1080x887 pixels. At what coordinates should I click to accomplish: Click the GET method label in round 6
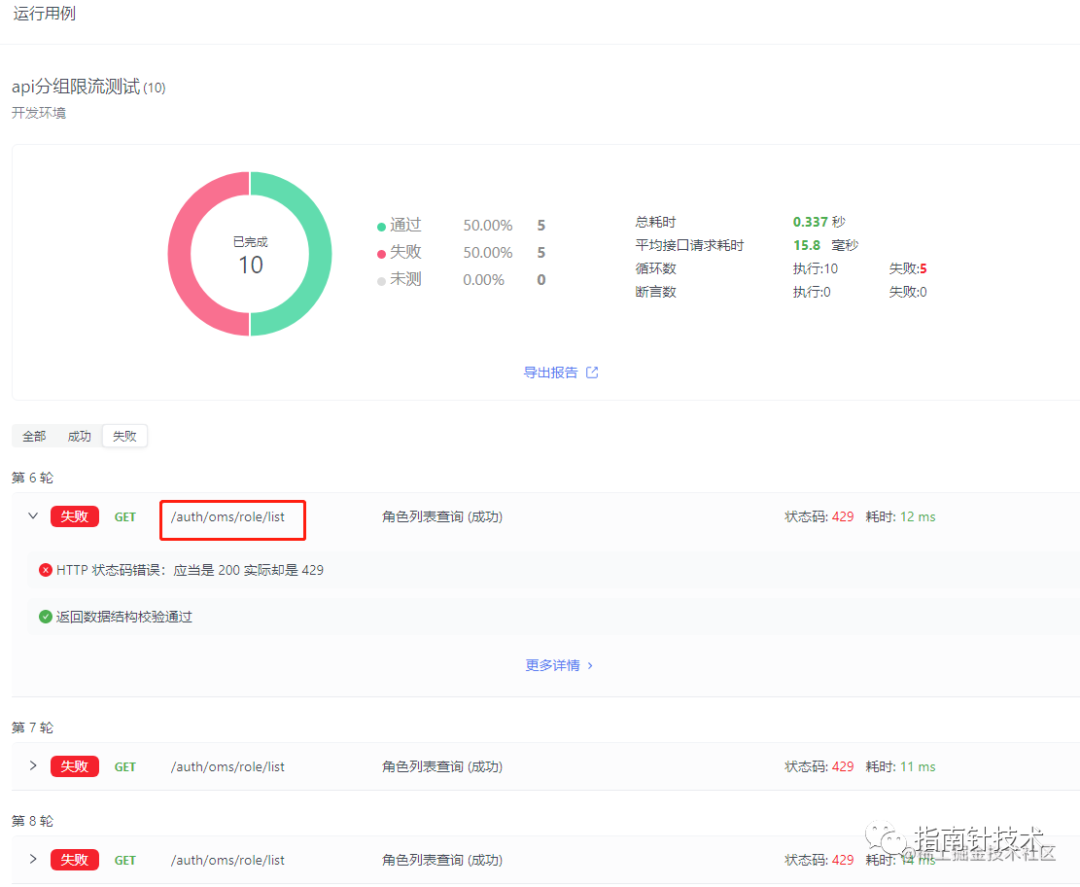[125, 517]
